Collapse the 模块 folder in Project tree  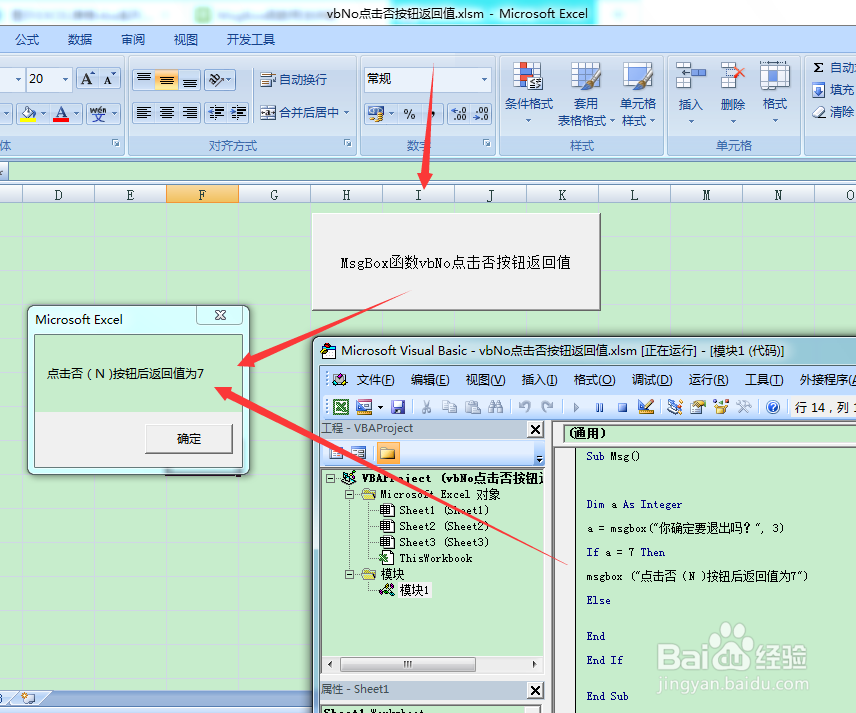click(x=348, y=573)
